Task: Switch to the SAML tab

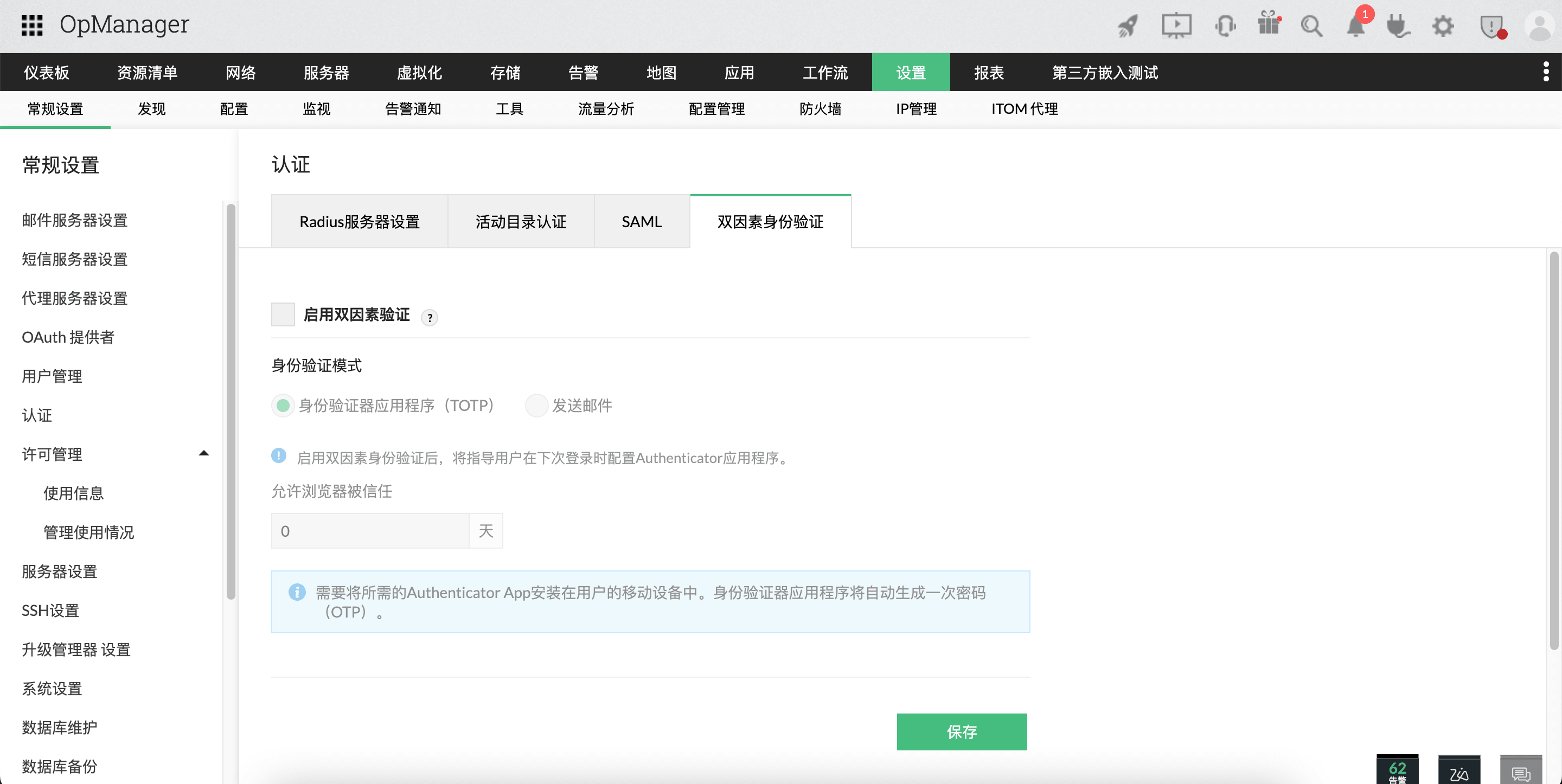Action: pos(641,221)
